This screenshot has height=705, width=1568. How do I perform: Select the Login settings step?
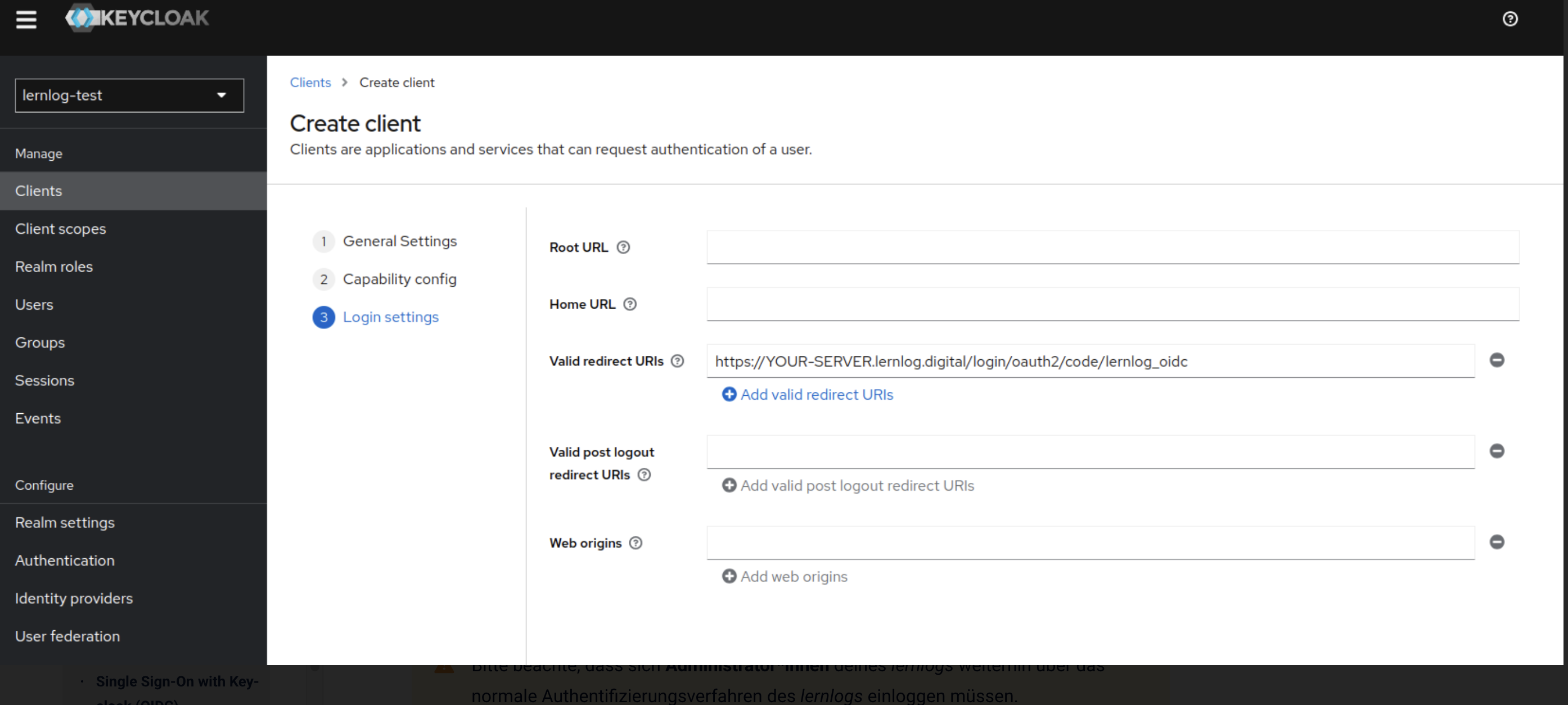(x=390, y=318)
